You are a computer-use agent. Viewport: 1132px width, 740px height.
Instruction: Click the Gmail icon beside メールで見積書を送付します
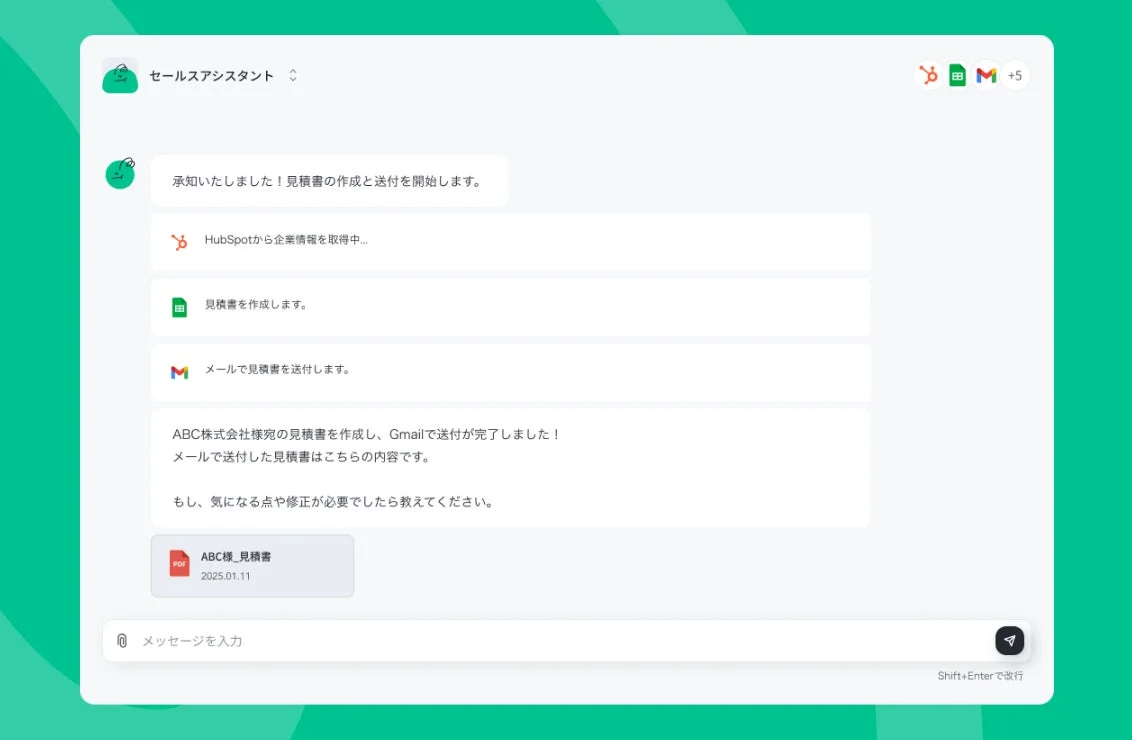pos(180,372)
